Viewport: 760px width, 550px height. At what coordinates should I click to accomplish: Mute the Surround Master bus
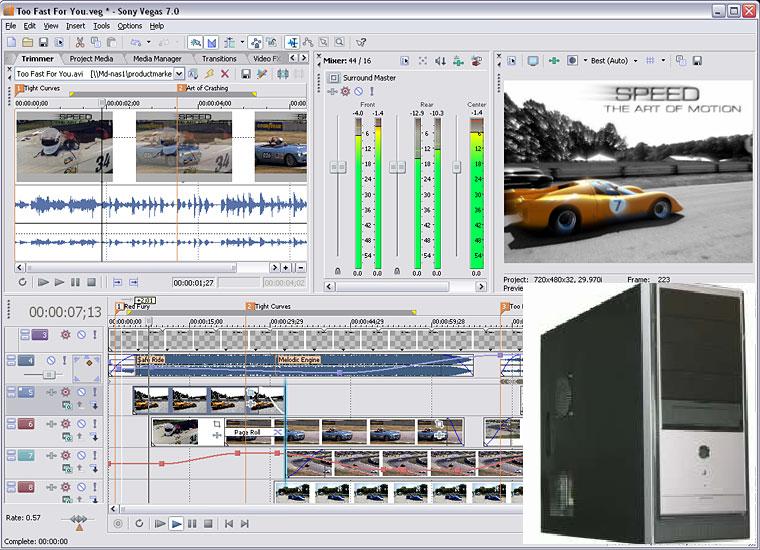click(x=357, y=91)
